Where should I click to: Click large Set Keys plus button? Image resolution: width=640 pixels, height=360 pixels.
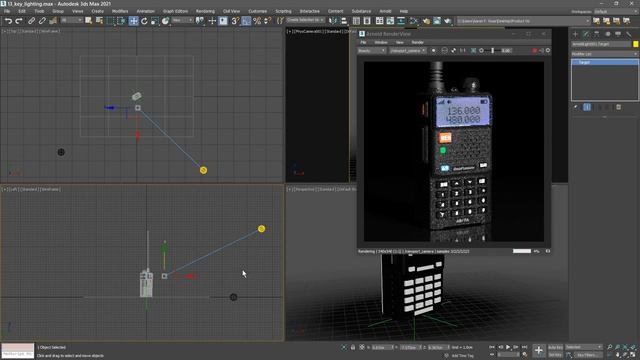click(539, 350)
